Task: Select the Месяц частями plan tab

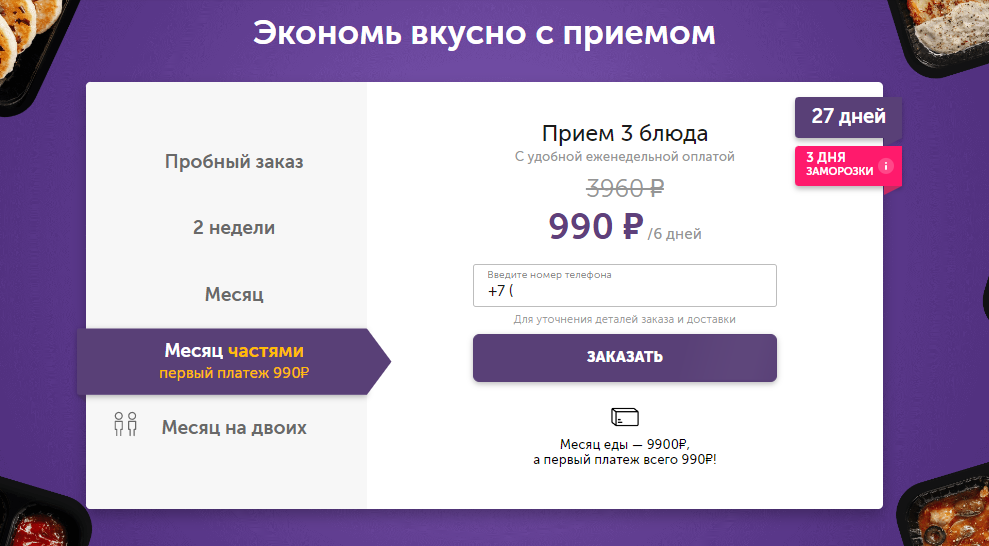Action: click(x=234, y=361)
